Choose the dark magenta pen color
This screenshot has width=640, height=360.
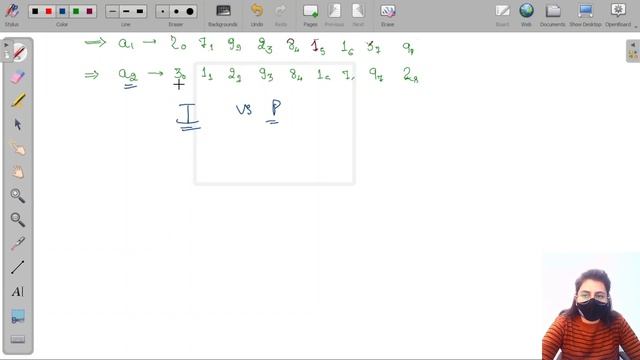point(89,11)
